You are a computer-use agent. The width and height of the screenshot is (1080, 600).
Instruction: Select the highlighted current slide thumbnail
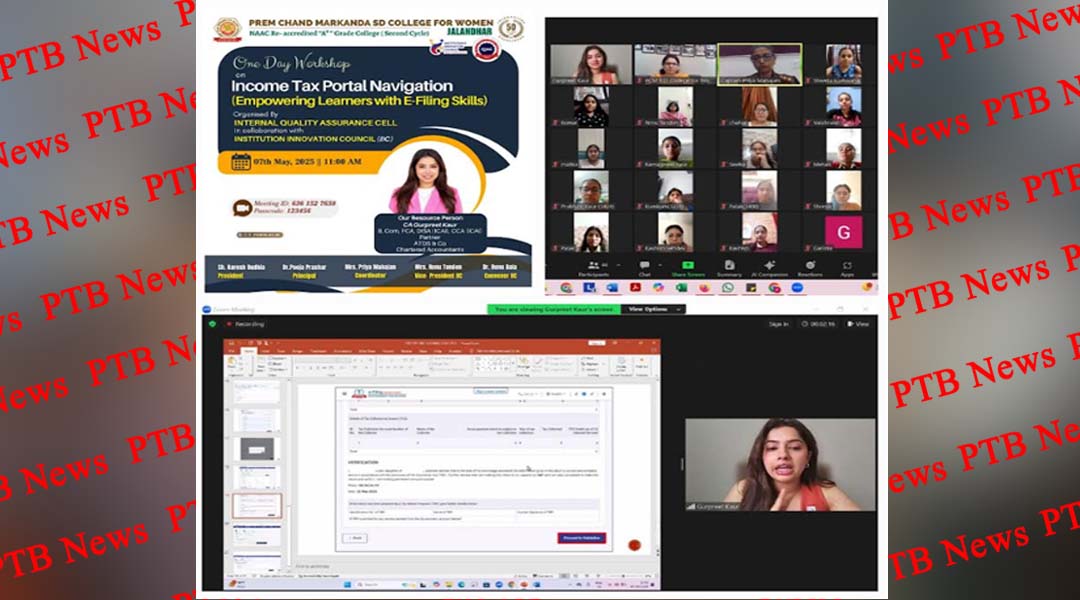(x=257, y=506)
